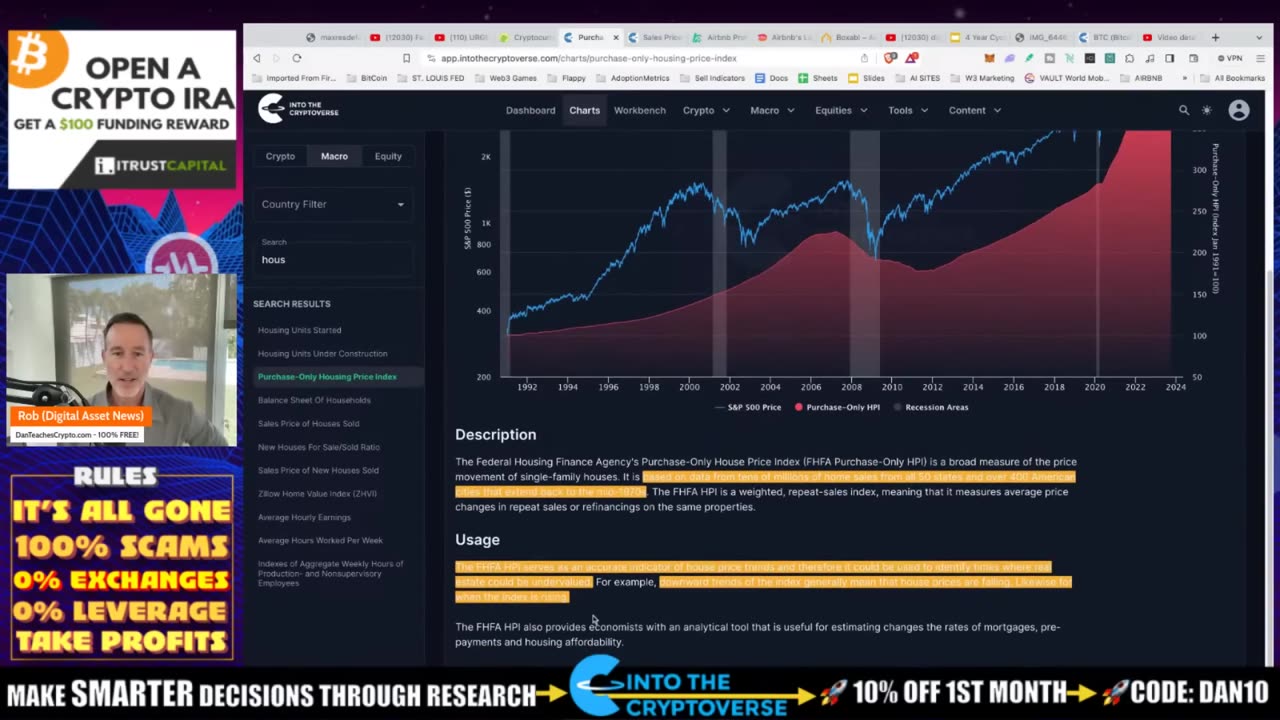Viewport: 1280px width, 720px height.
Task: Click the Into The Cryptoverse logo
Action: (x=298, y=109)
